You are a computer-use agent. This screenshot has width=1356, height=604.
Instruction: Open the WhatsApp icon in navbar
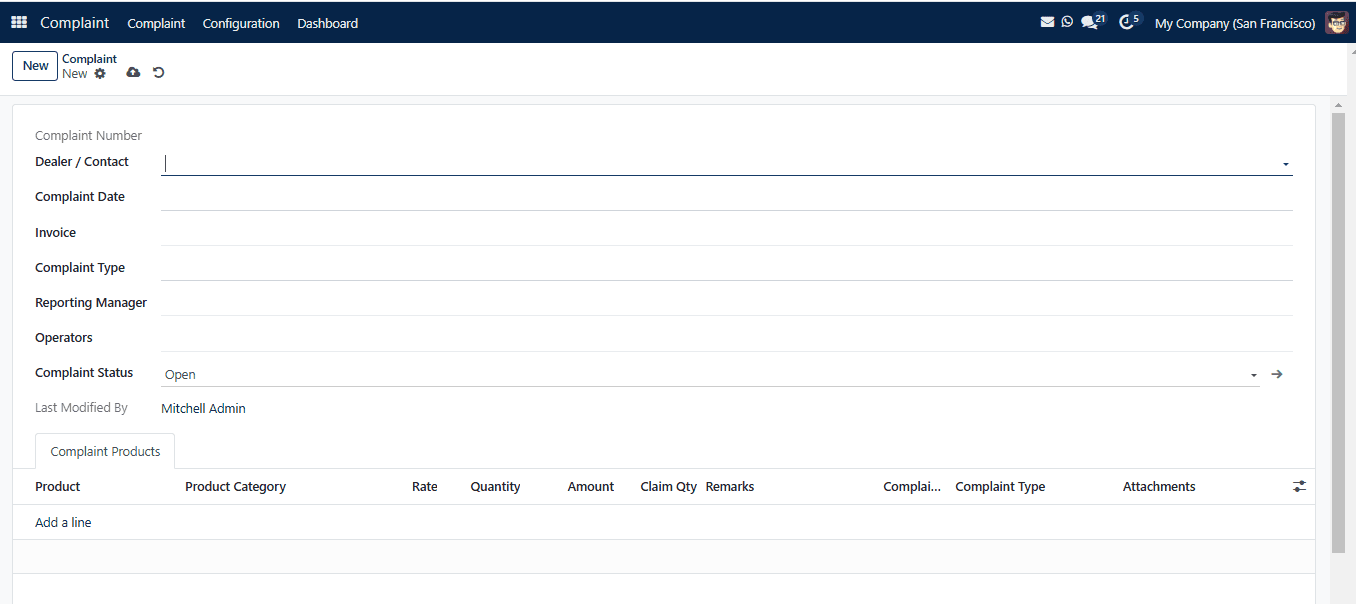[x=1067, y=22]
